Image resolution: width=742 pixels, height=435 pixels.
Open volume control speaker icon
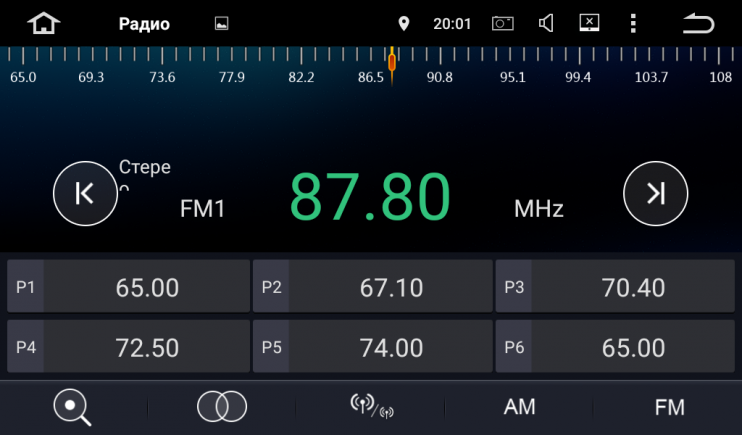(x=546, y=23)
